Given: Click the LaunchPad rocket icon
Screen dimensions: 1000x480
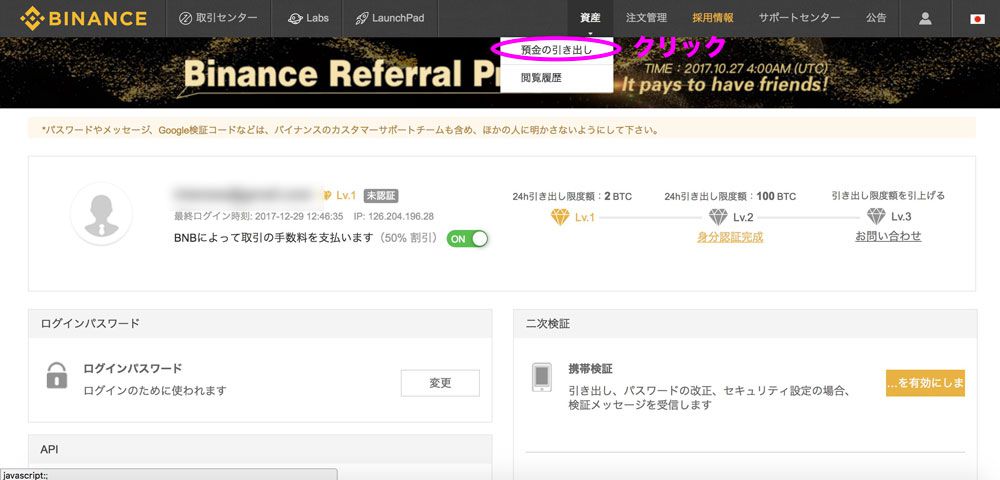Looking at the screenshot, I should point(362,18).
